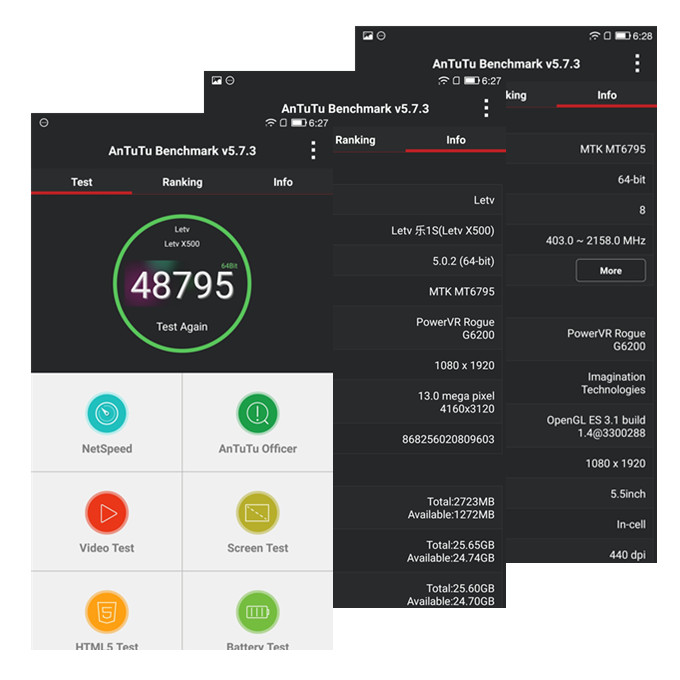The image size is (680, 680).
Task: Select the Total:25.65GB storage row
Action: tap(418, 551)
